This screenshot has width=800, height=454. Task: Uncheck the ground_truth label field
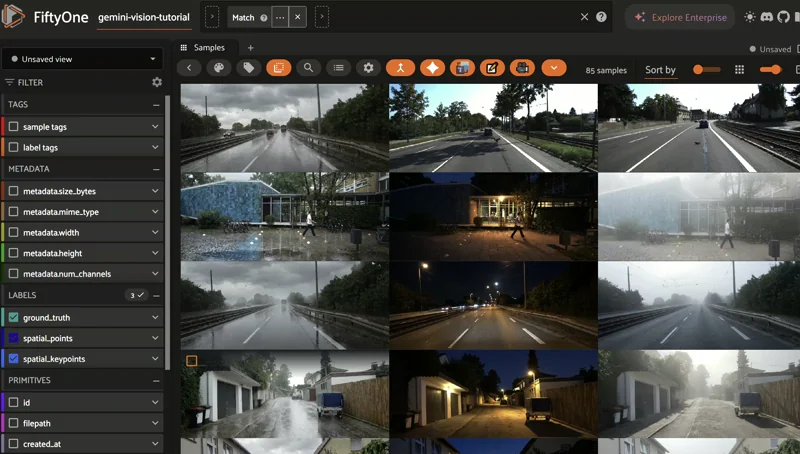point(14,318)
